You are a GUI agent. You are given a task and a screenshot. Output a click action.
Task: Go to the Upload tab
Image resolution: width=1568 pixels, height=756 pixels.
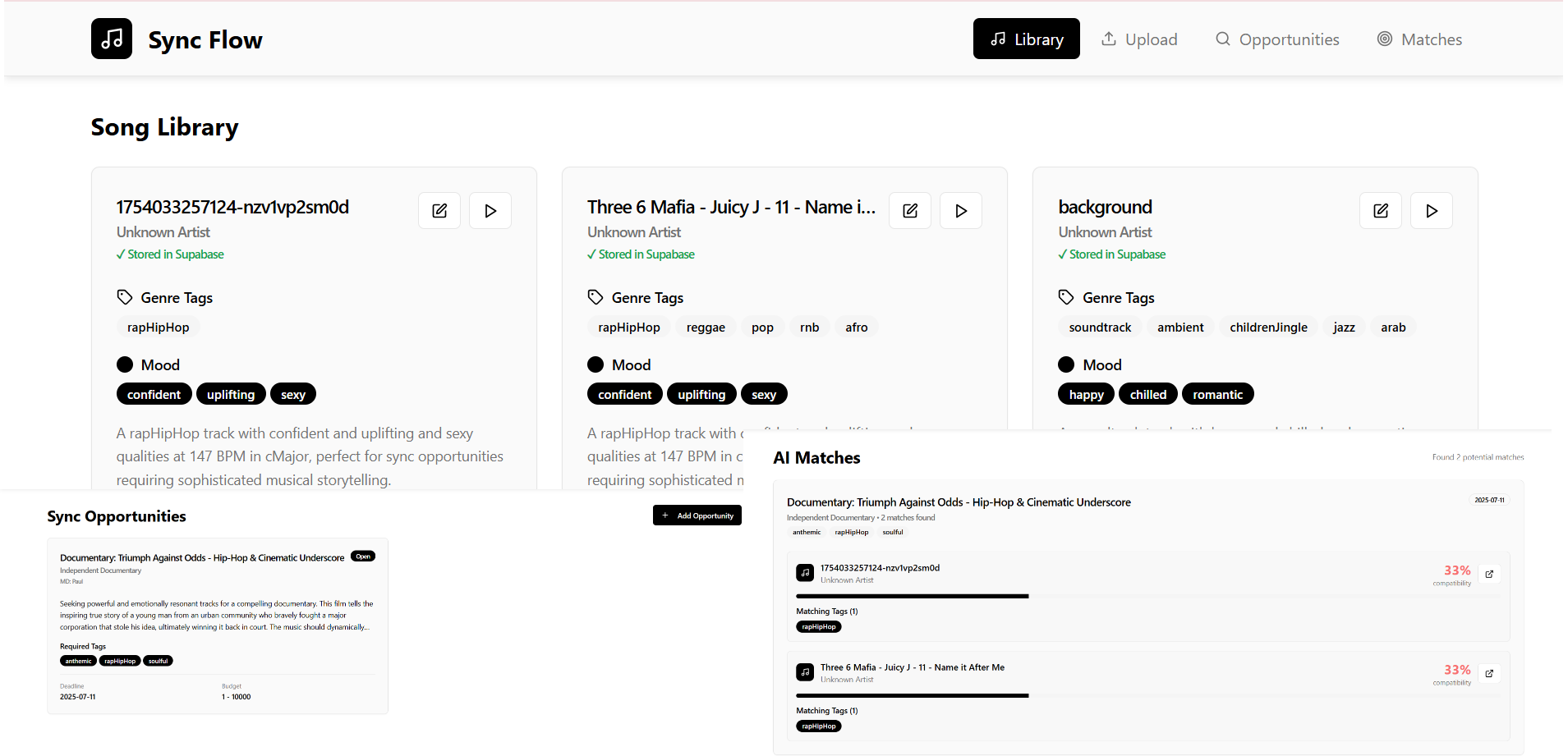coord(1139,39)
